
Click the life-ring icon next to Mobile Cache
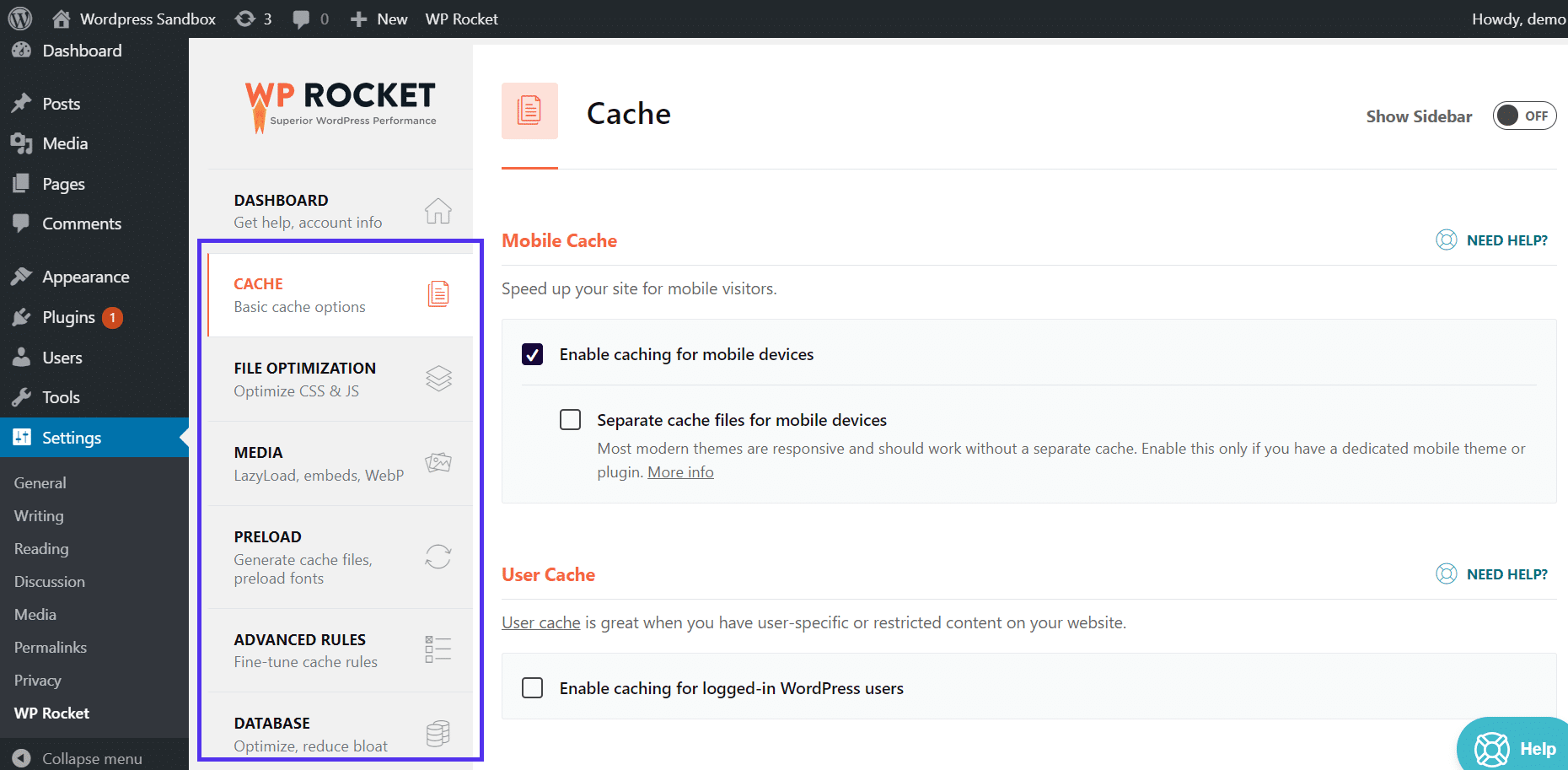[1446, 240]
